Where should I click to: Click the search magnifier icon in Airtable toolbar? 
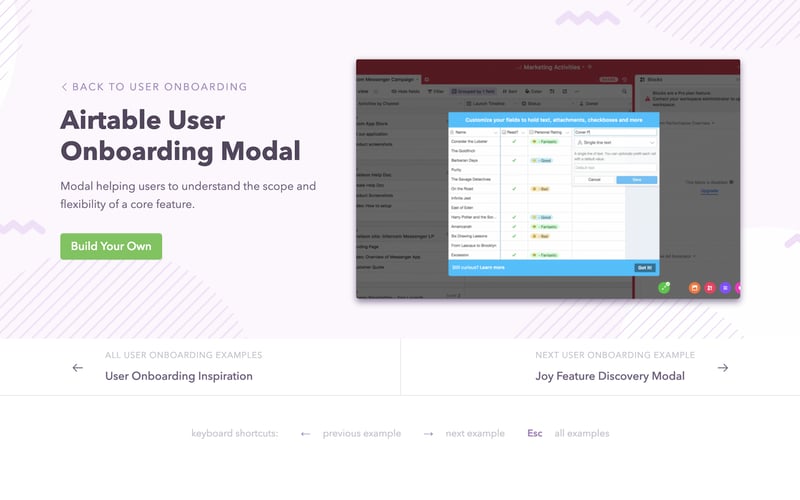[624, 91]
